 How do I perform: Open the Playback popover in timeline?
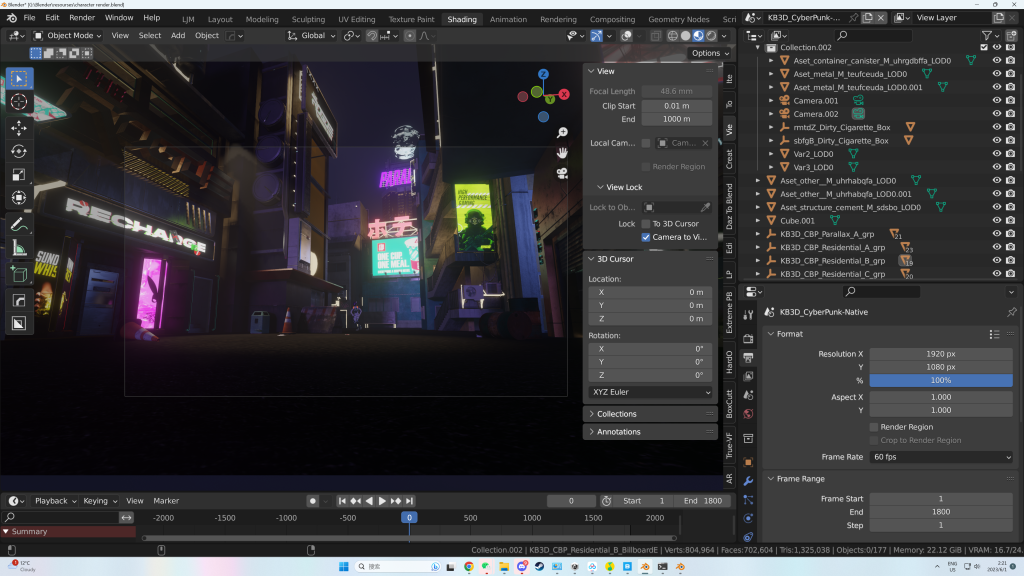coord(56,501)
